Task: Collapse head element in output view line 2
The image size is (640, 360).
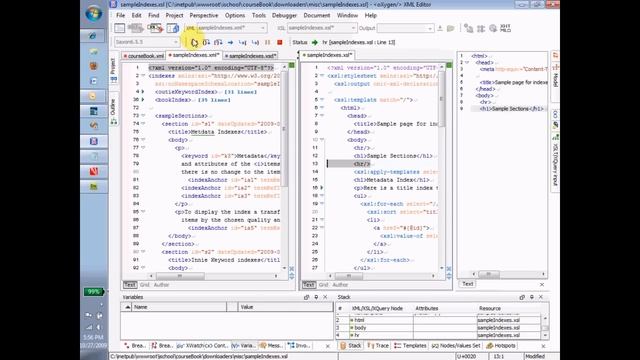Action: click(467, 62)
